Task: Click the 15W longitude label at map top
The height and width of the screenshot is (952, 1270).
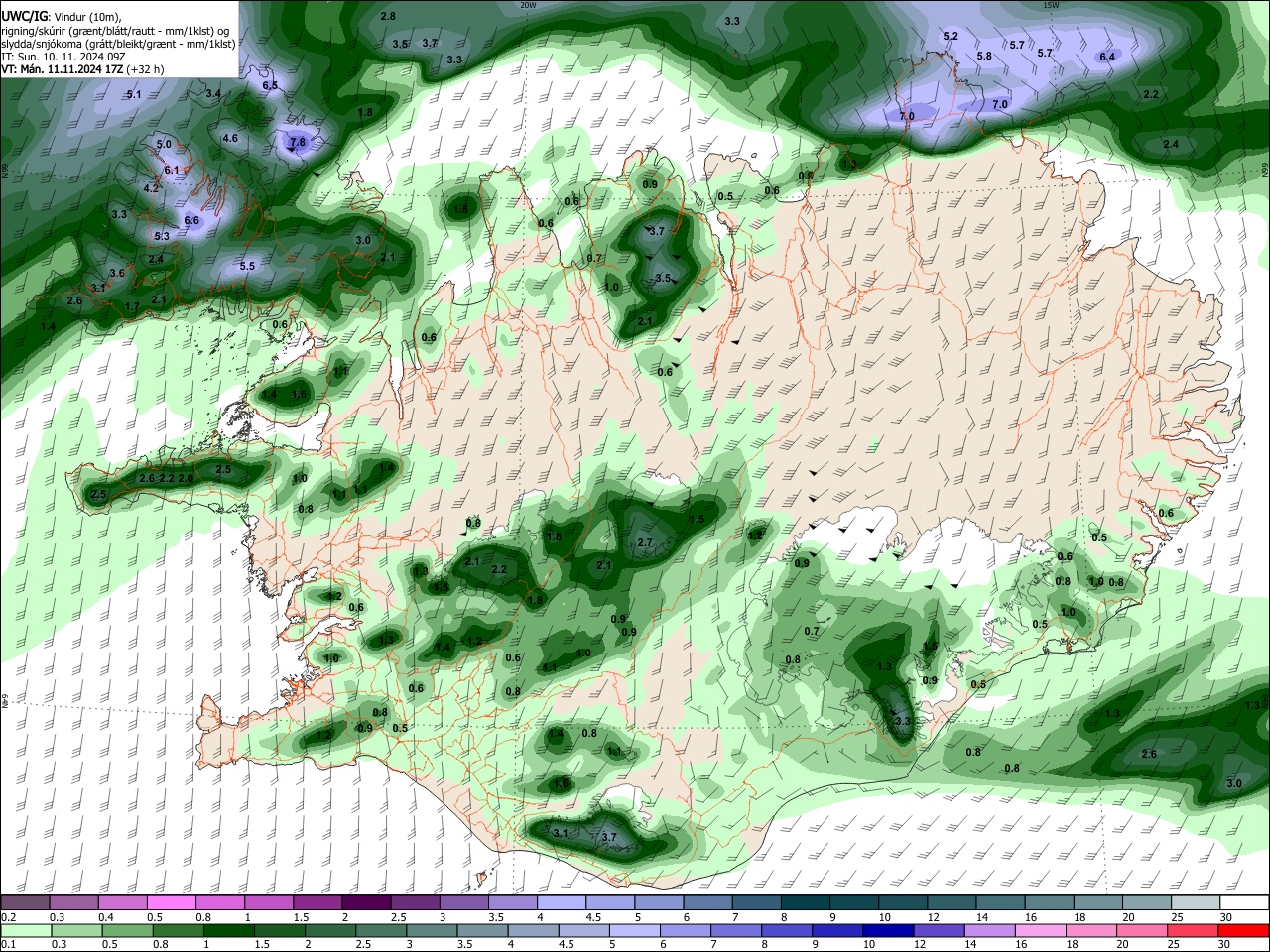Action: tap(1051, 5)
